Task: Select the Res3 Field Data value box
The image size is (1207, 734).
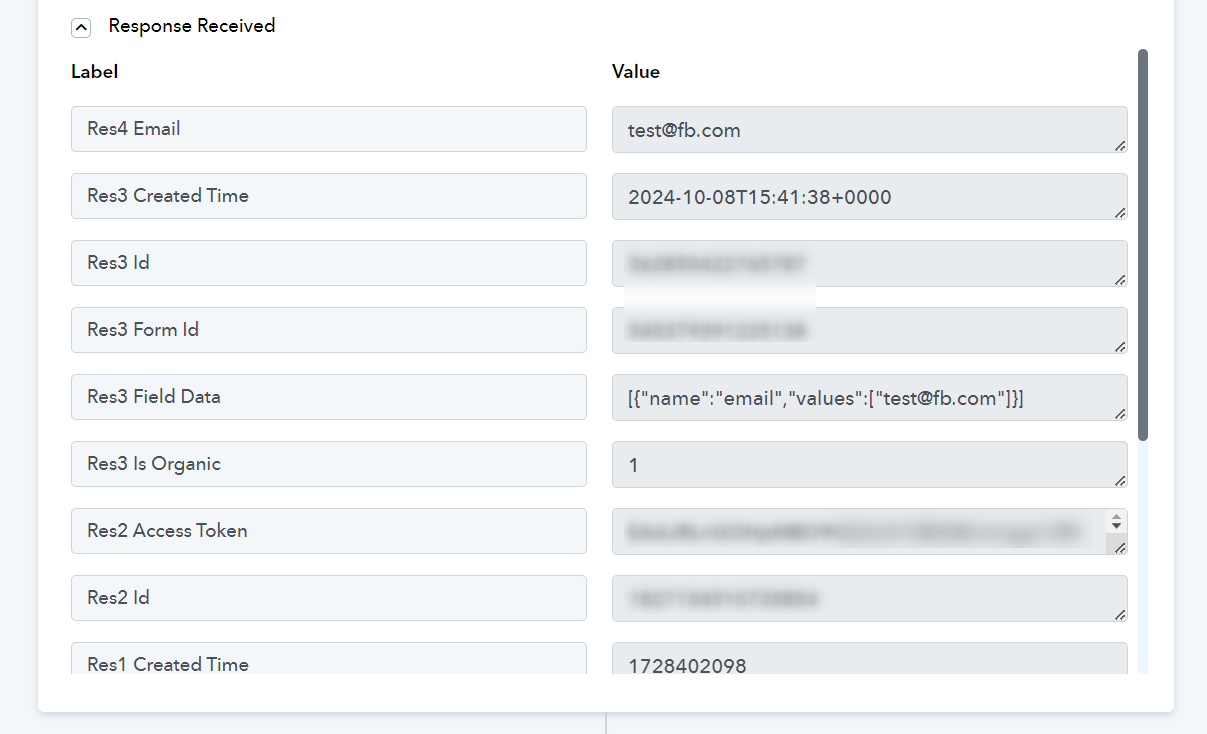Action: tap(870, 398)
